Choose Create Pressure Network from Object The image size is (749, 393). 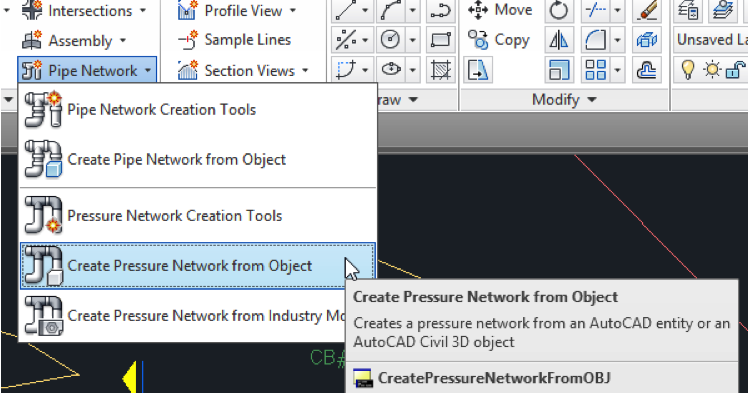(x=198, y=266)
